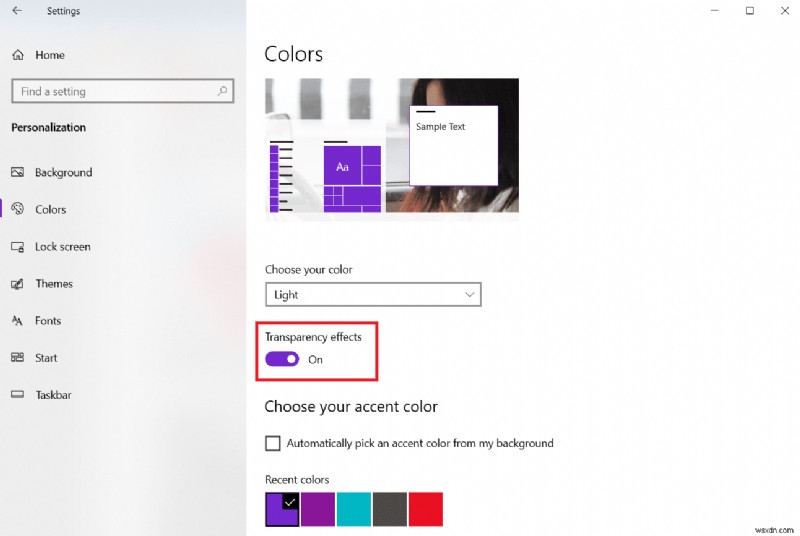Click the Sample Text preview window
Screen dimensions: 800x536
point(454,146)
